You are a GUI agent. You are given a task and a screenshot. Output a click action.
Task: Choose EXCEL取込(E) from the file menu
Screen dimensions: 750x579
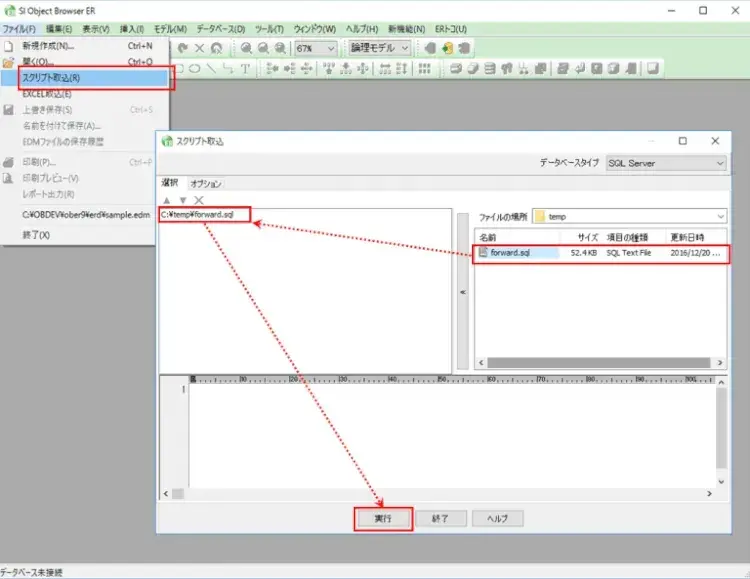coord(85,94)
